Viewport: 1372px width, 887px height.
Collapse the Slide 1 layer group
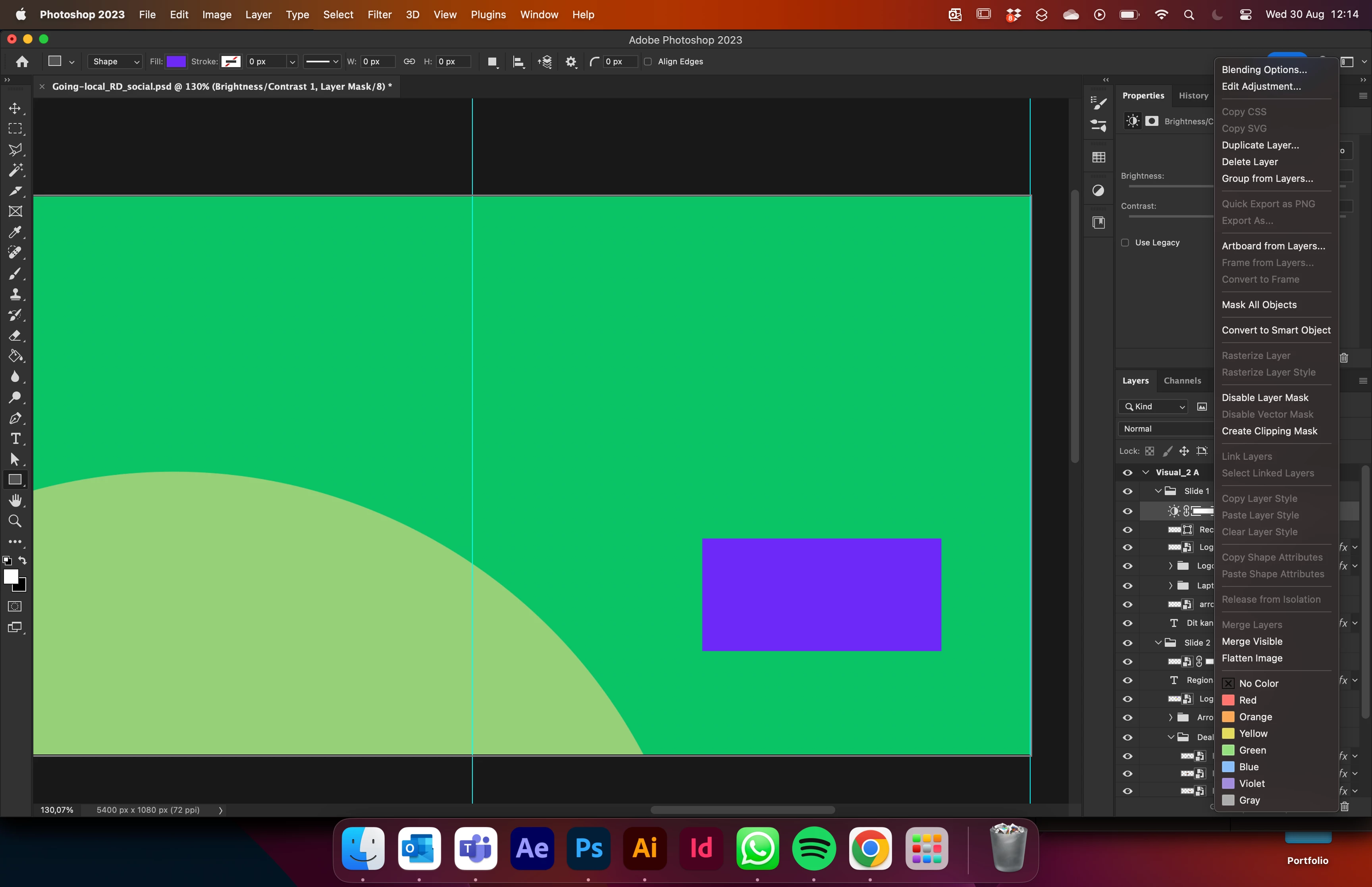[x=1158, y=491]
